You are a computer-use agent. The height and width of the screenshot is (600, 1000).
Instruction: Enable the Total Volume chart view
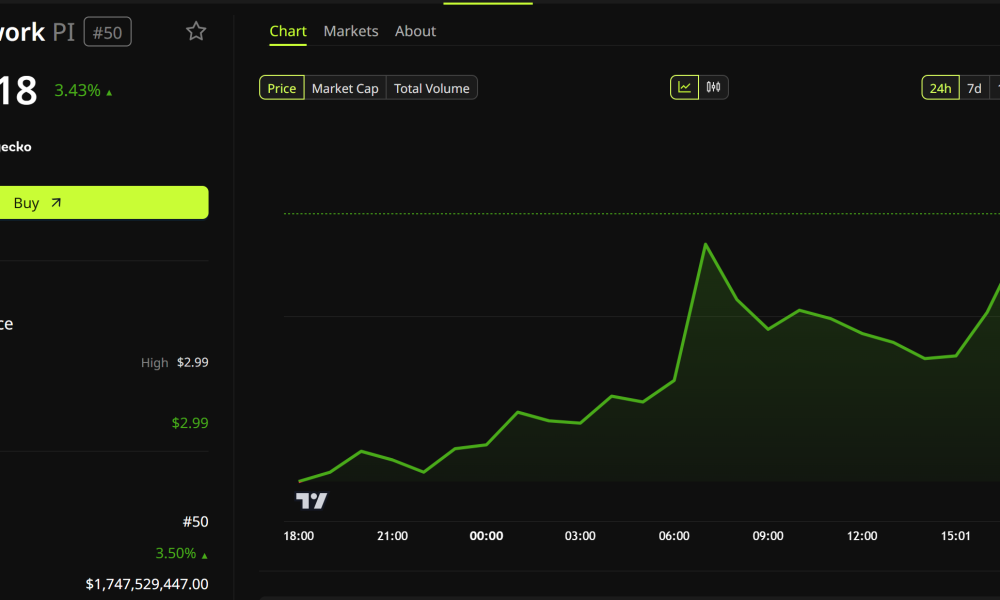pos(431,87)
